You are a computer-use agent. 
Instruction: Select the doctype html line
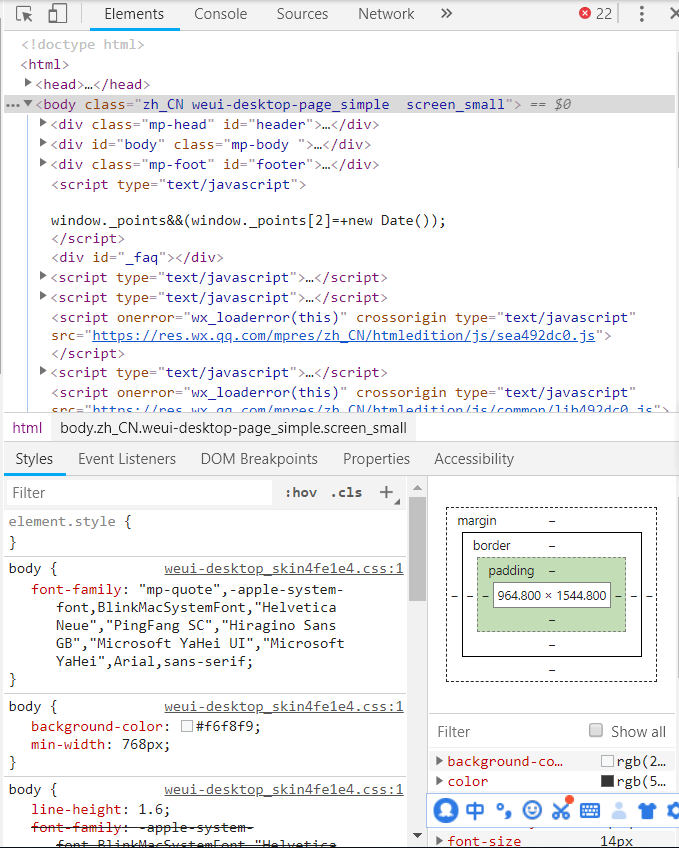click(83, 44)
